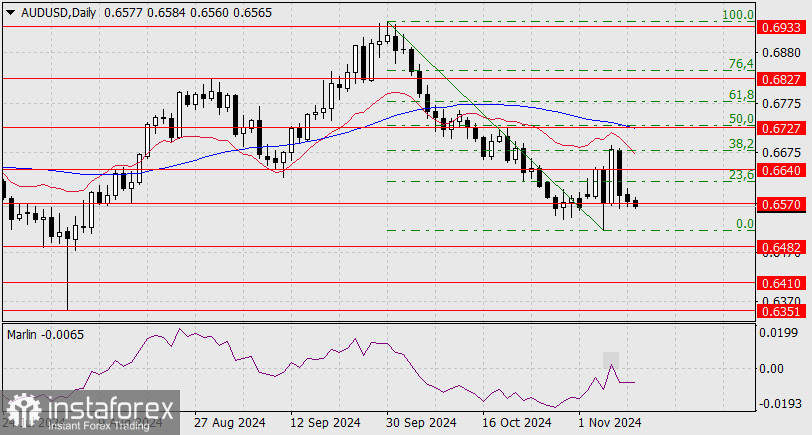The height and width of the screenshot is (435, 812).
Task: Click the OHLC values in chart header
Action: point(188,13)
